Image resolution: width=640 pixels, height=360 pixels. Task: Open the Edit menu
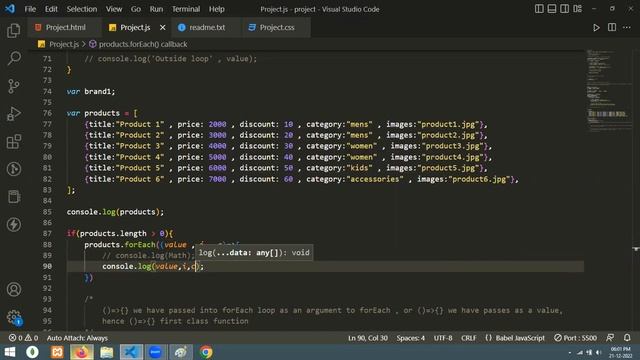coord(51,9)
